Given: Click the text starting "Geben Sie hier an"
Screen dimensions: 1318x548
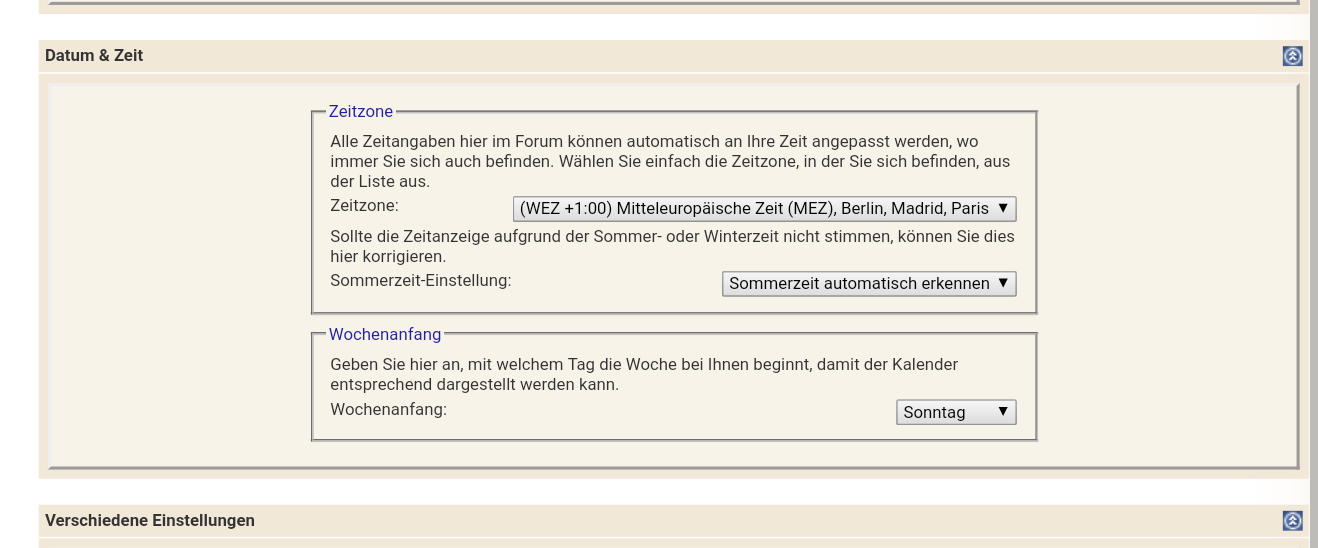Looking at the screenshot, I should 644,374.
